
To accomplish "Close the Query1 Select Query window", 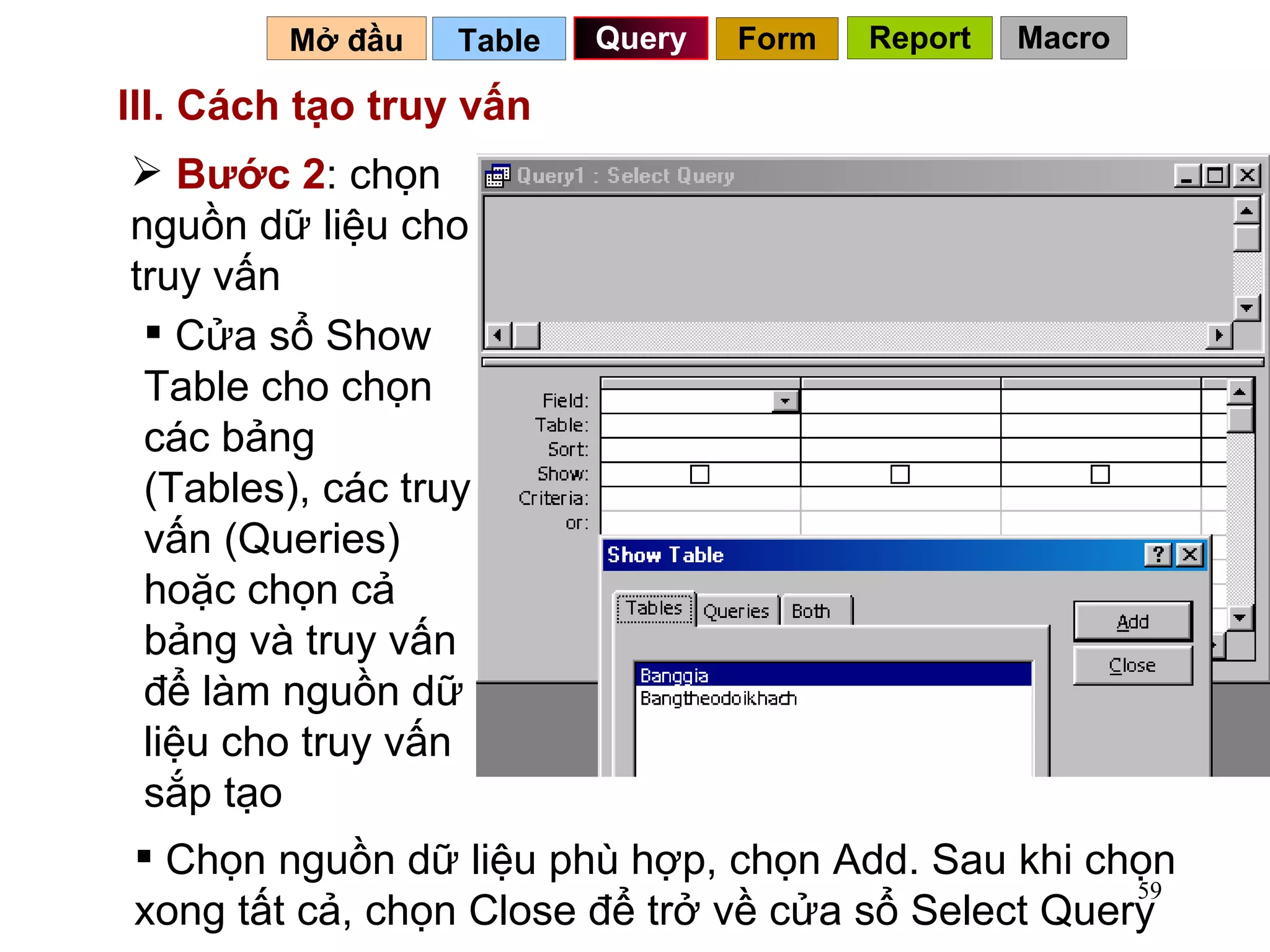I will [x=1247, y=176].
